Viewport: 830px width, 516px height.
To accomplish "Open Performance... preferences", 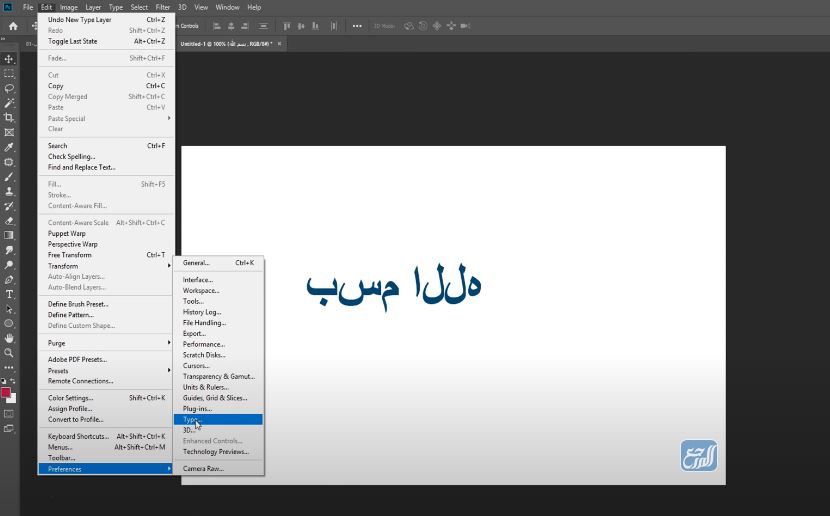I will [218, 344].
